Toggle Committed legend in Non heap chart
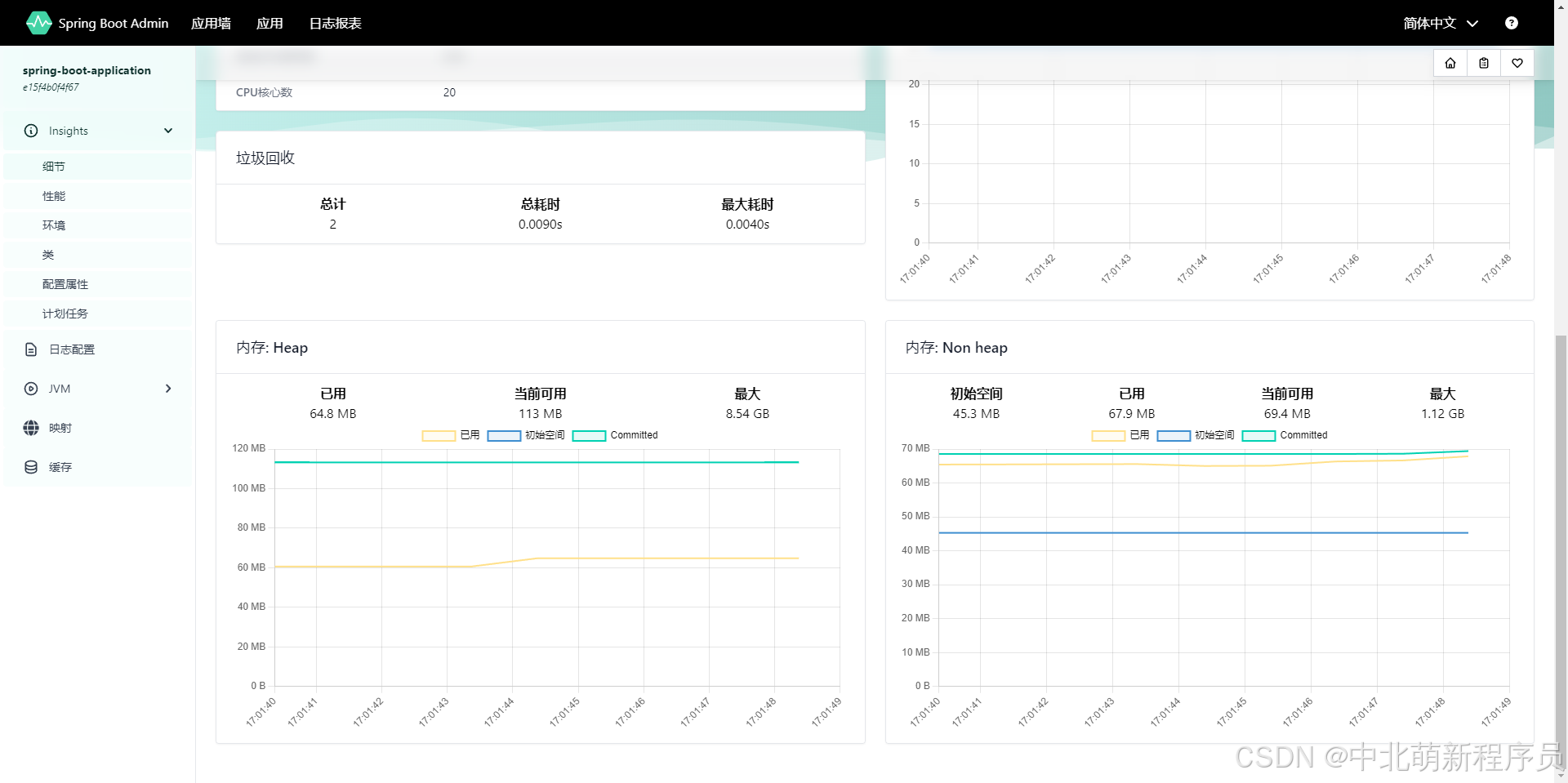1568x783 pixels. pos(1285,435)
